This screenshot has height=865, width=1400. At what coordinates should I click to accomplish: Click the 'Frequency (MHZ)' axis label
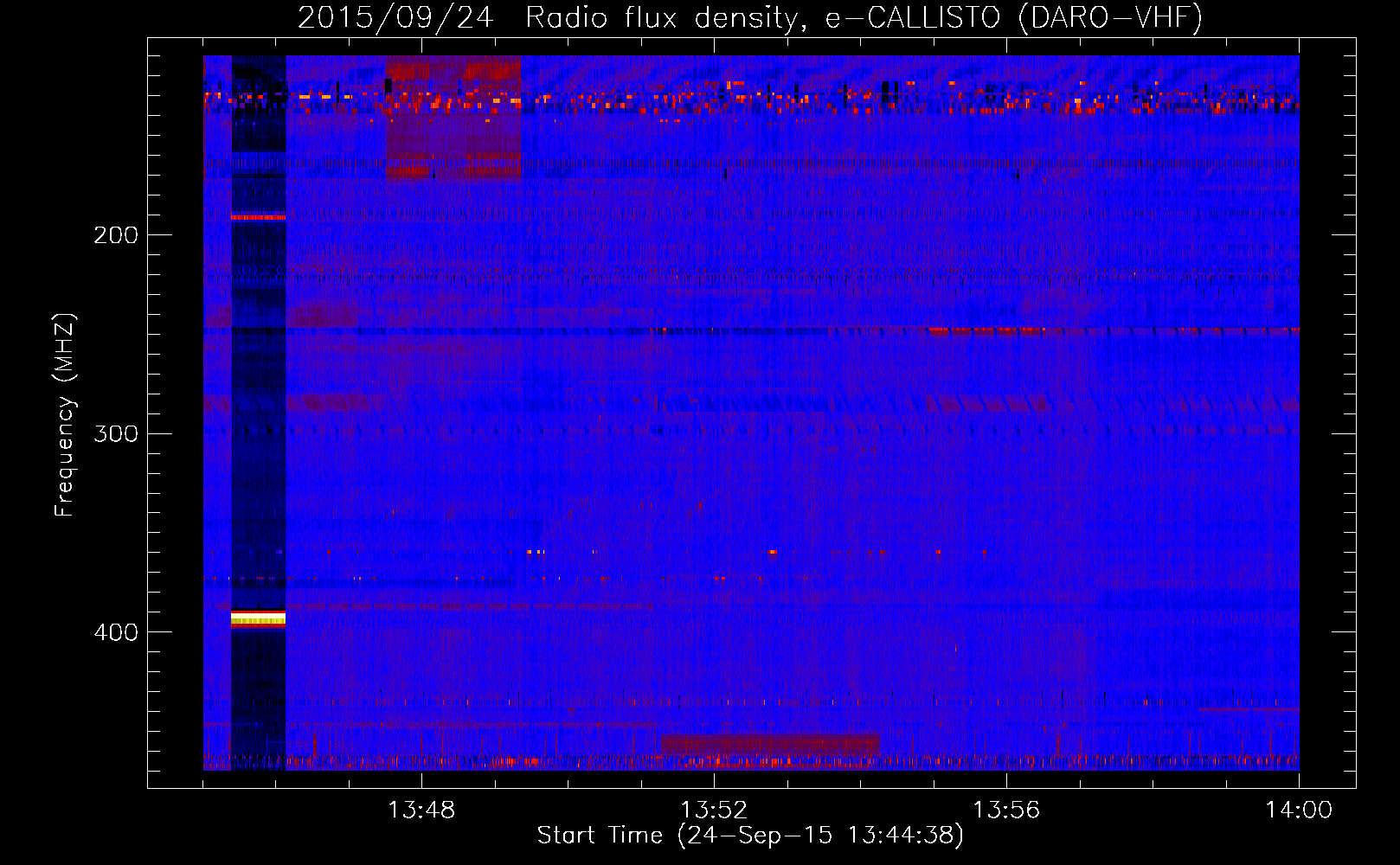pyautogui.click(x=65, y=415)
